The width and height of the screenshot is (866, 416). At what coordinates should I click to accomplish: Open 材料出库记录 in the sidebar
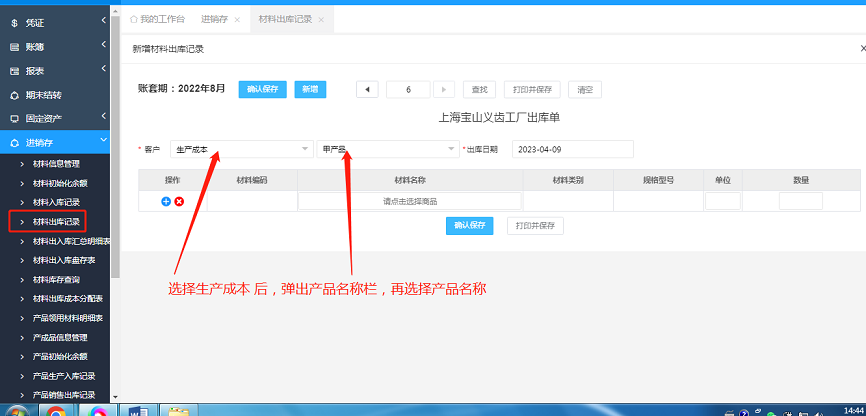56,222
